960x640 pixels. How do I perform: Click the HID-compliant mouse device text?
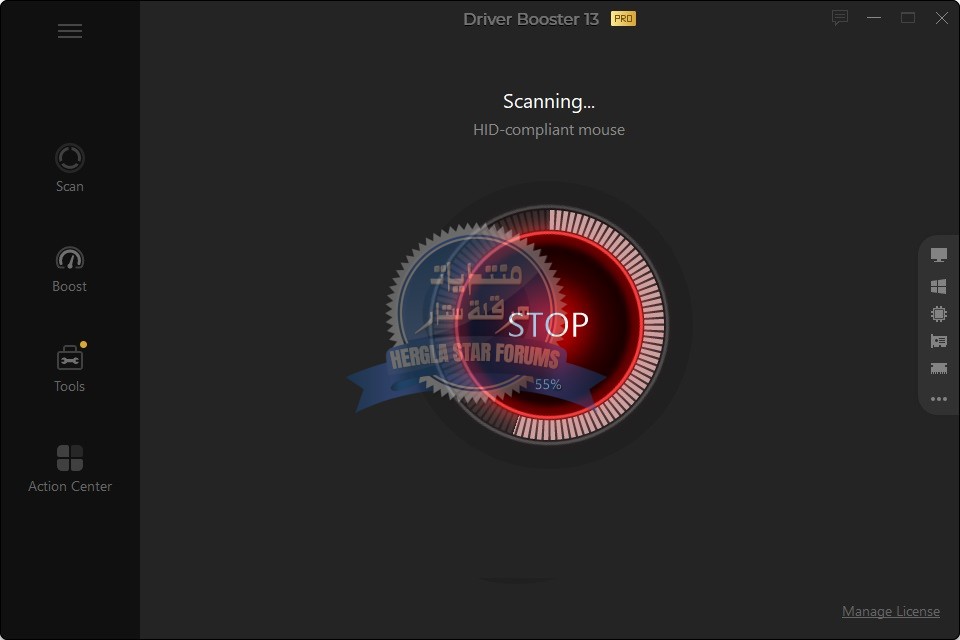(548, 130)
